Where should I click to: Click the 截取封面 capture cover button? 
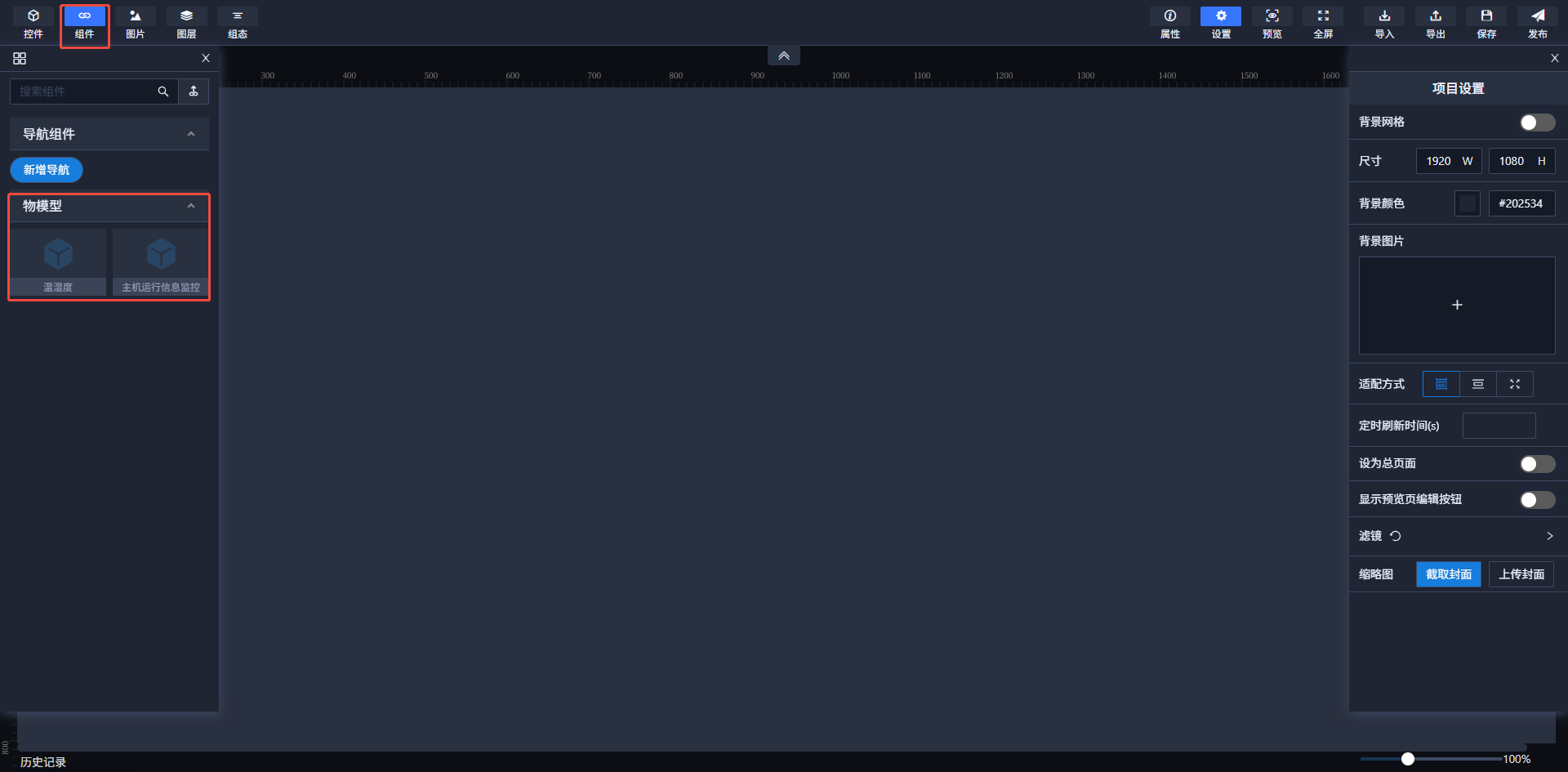pyautogui.click(x=1449, y=574)
